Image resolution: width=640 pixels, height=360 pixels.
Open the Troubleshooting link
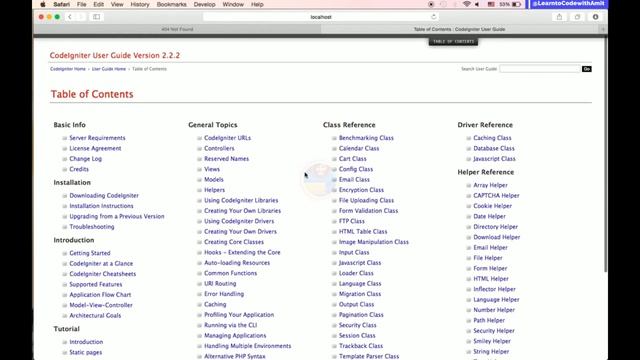point(92,227)
